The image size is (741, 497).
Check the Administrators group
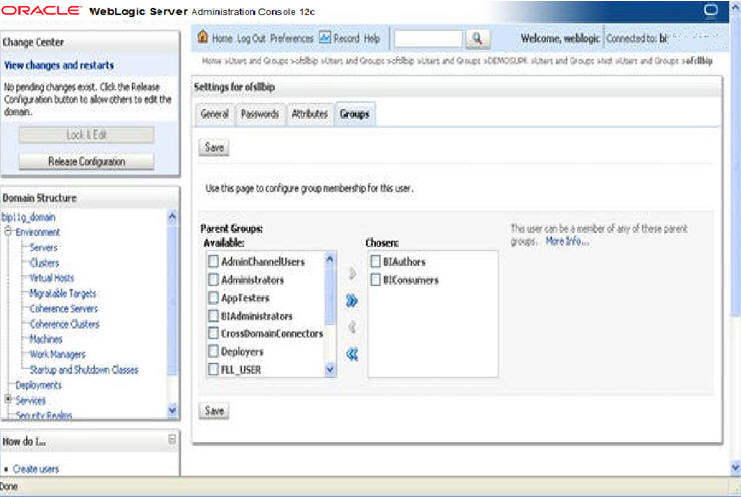[214, 280]
